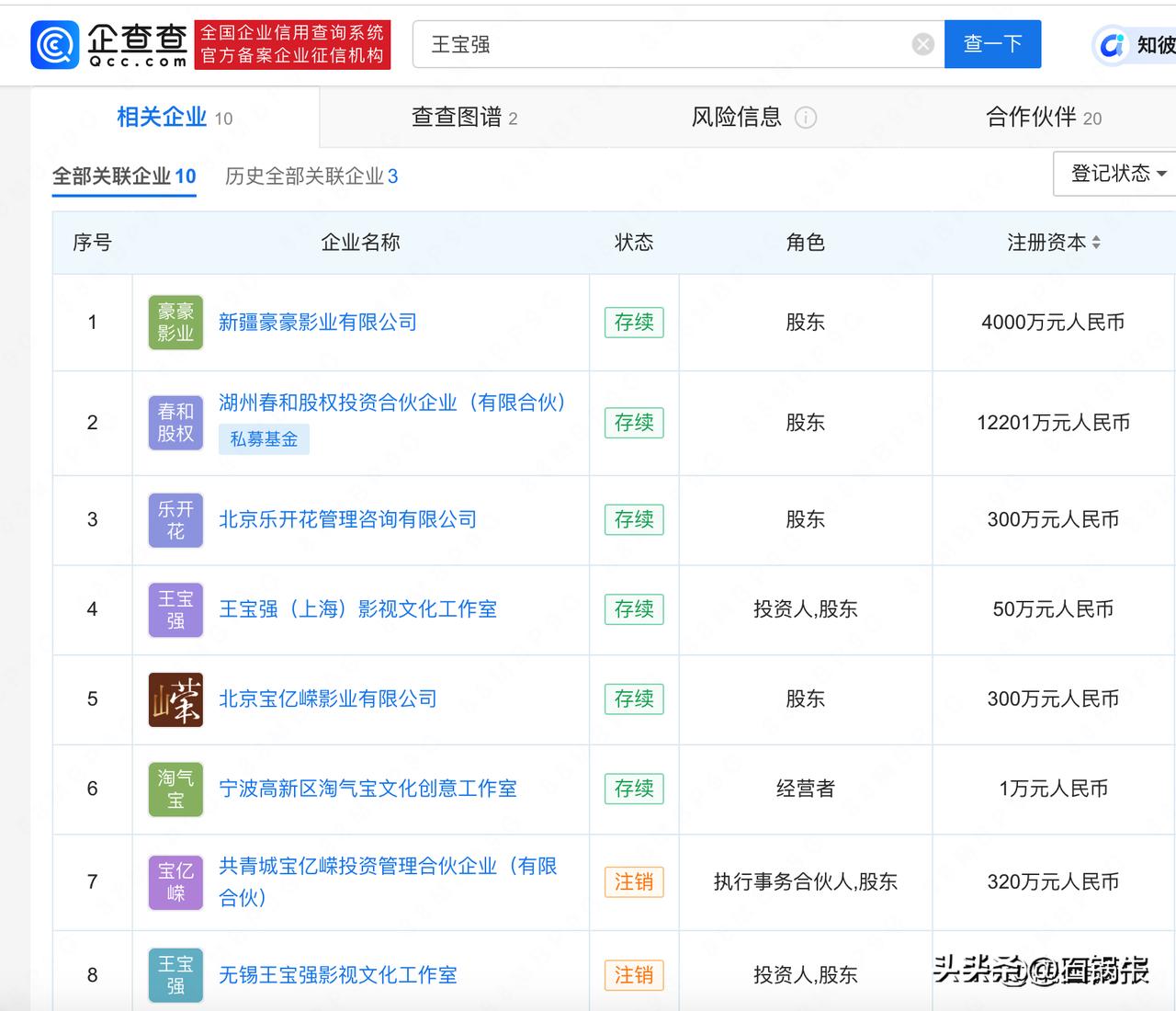Switch to the 相关企业 tab
This screenshot has height=1011, width=1176.
[175, 118]
